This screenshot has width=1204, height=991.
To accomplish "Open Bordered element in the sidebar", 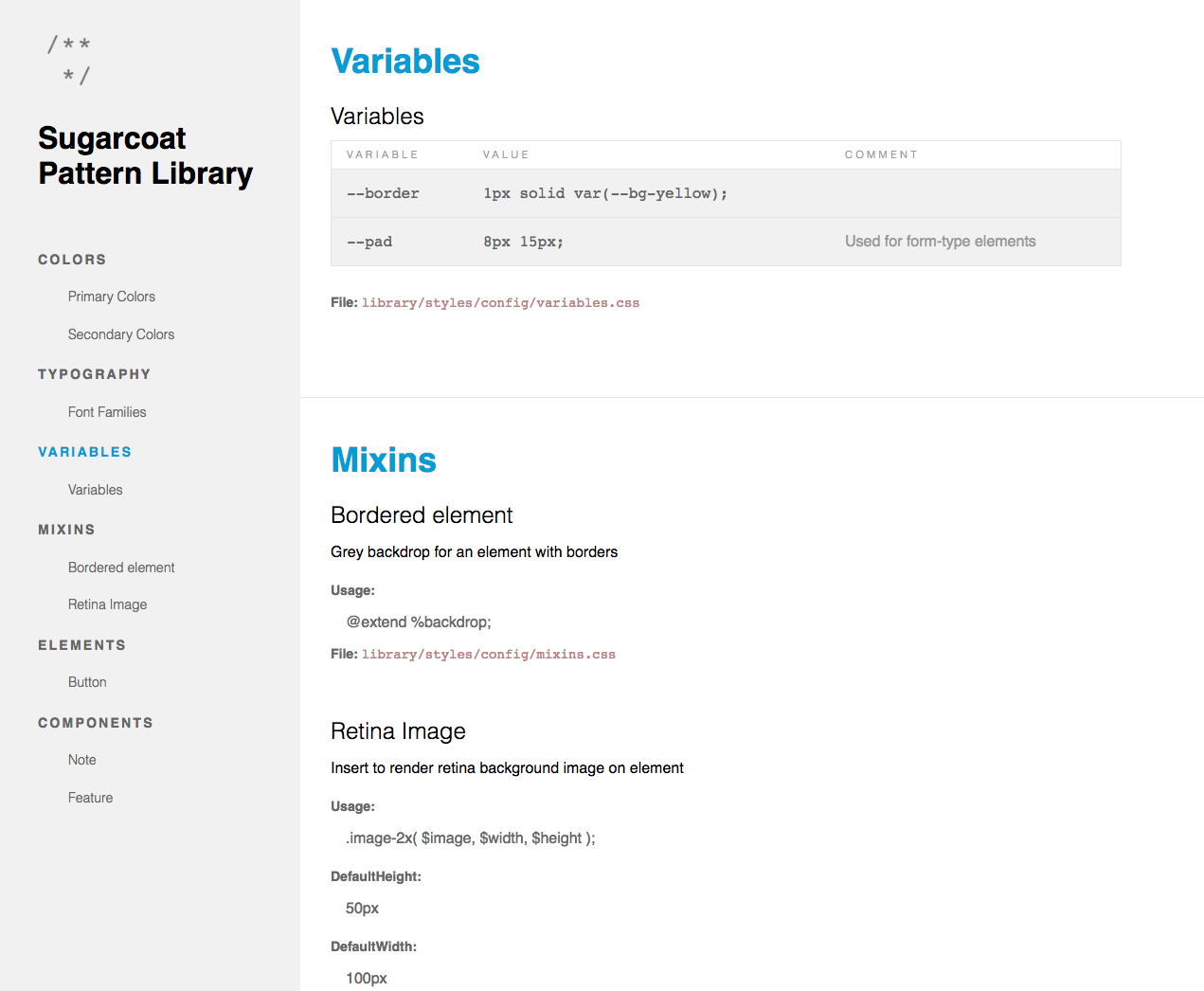I will click(121, 568).
